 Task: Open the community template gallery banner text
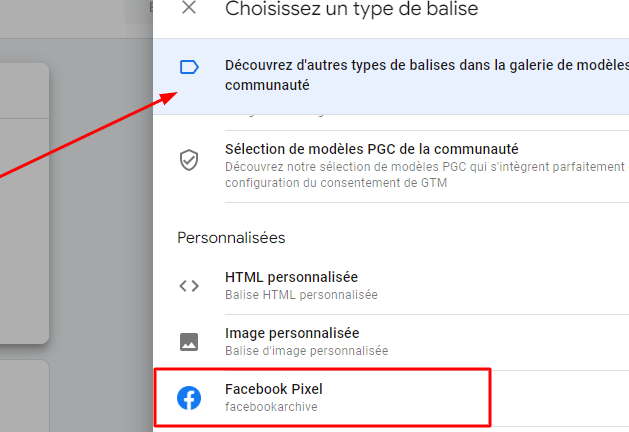pyautogui.click(x=427, y=75)
